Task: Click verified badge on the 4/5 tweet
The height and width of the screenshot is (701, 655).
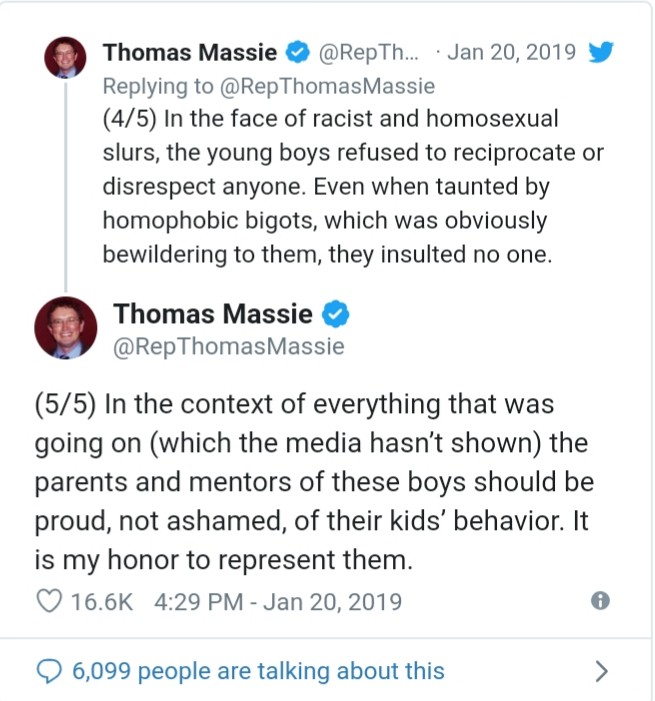Action: (x=296, y=52)
